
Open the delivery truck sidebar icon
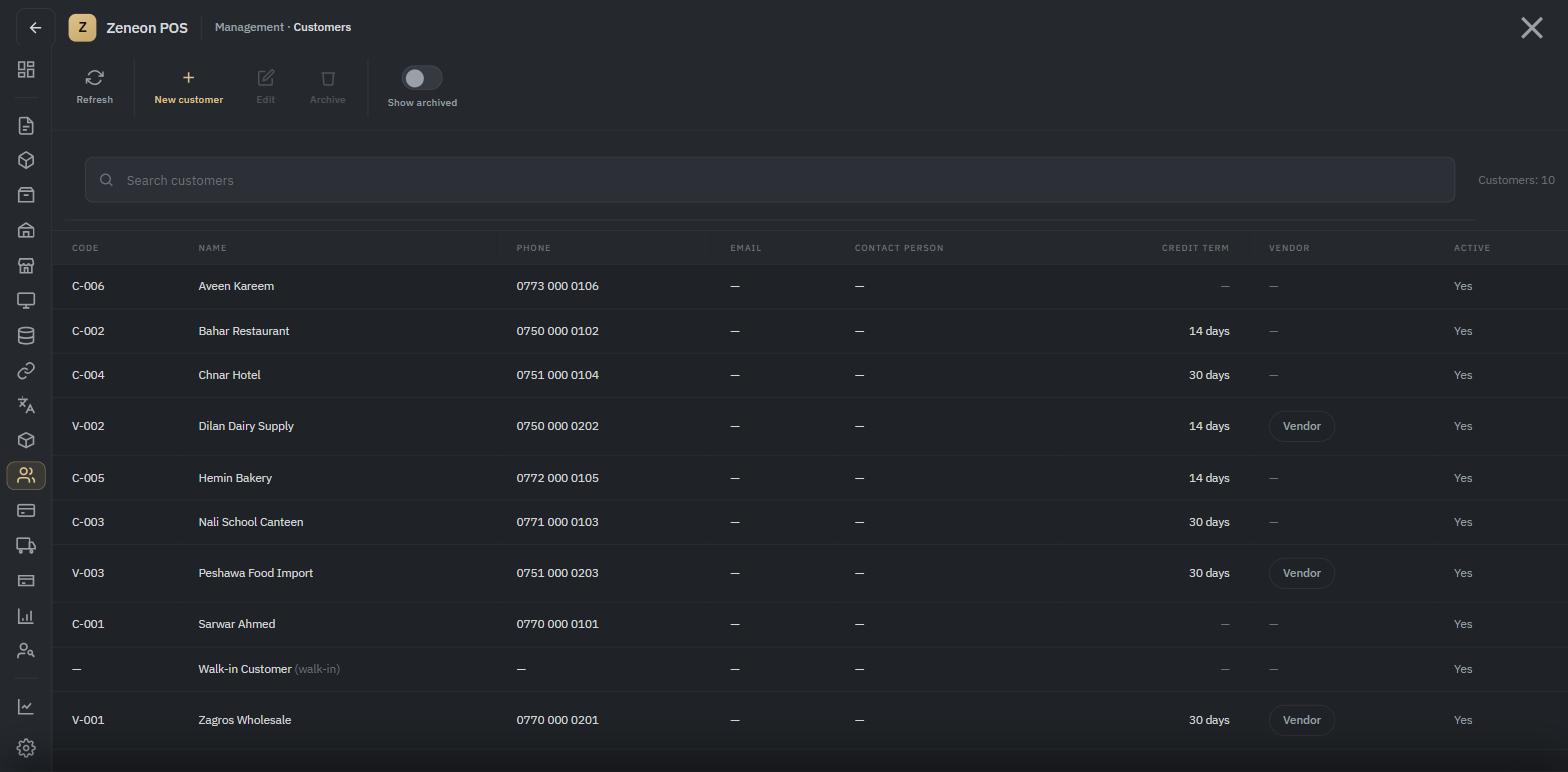[x=26, y=545]
